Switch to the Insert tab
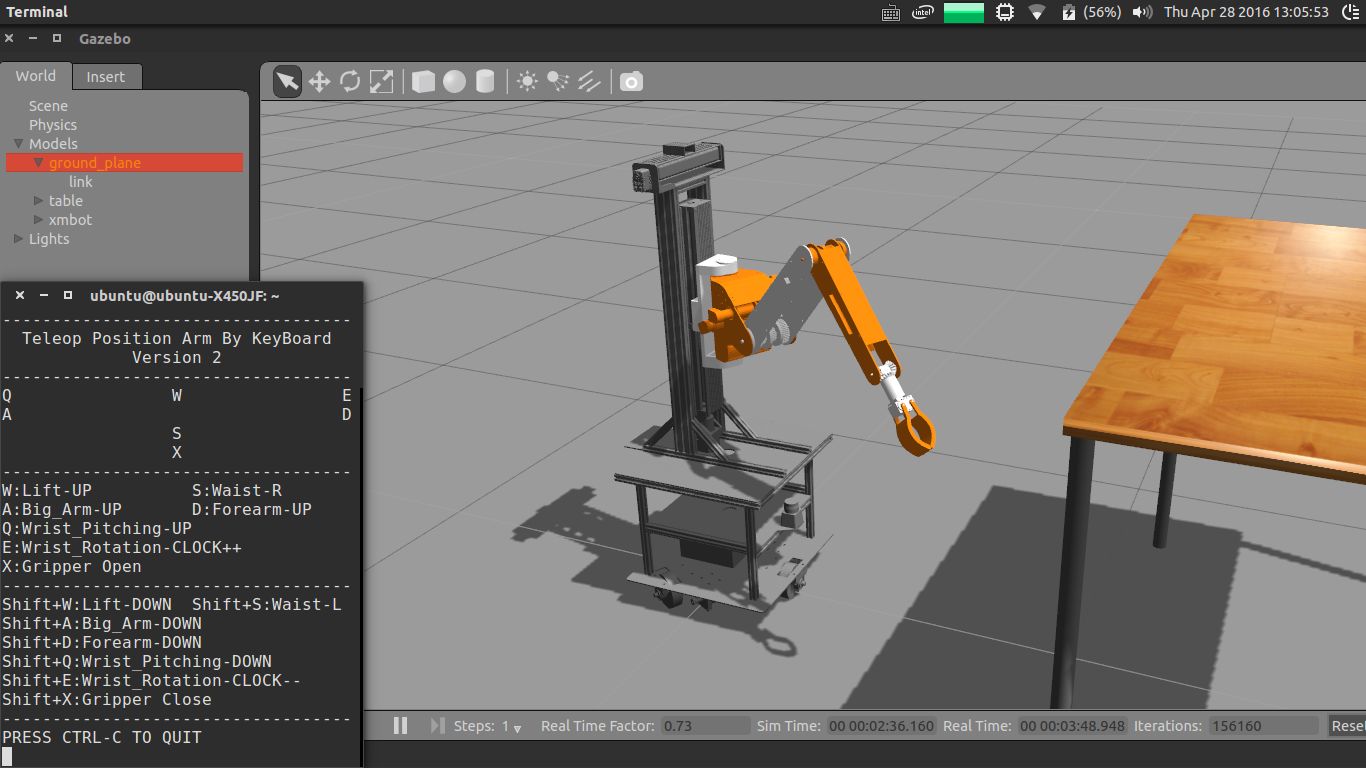The height and width of the screenshot is (768, 1366). 106,77
